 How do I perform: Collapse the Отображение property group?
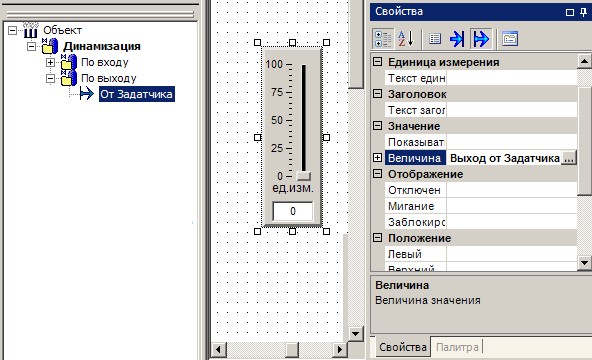pyautogui.click(x=377, y=174)
